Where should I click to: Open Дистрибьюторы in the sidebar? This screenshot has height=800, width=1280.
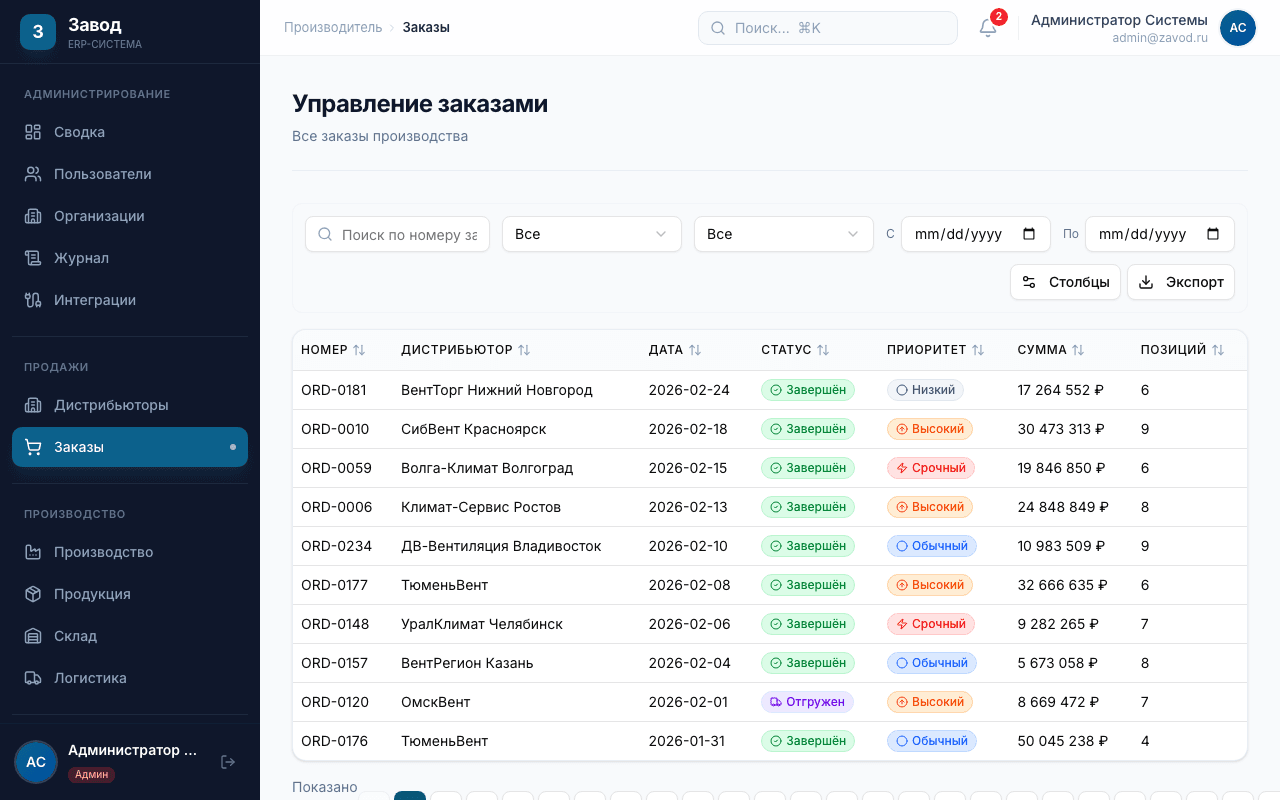coord(111,405)
